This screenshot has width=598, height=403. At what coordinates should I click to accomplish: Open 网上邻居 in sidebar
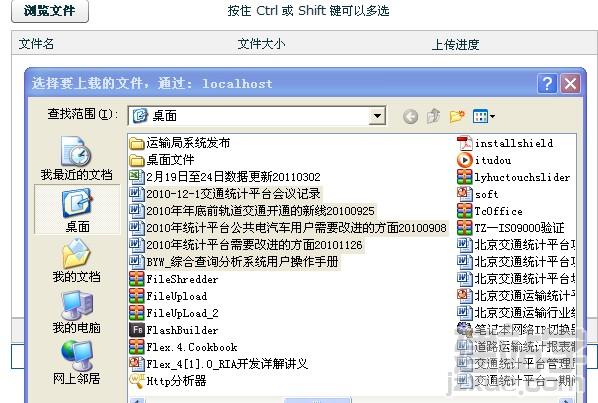77,362
